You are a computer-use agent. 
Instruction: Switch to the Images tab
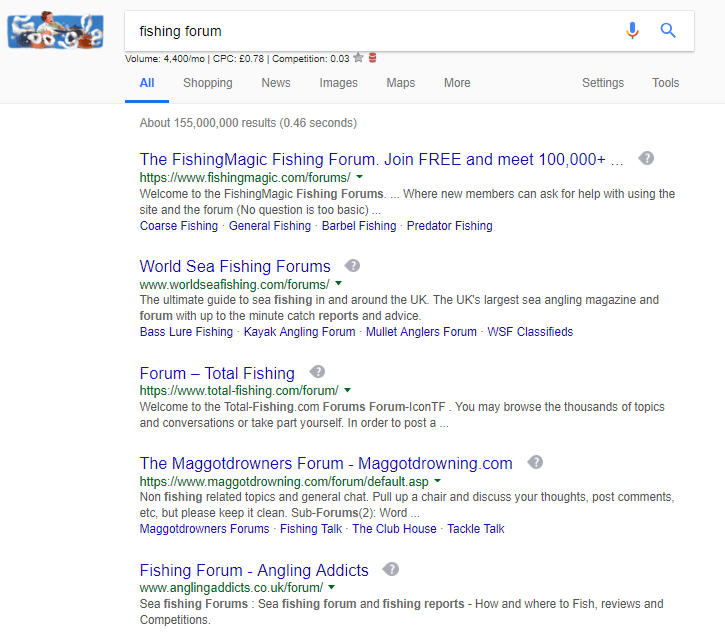click(338, 83)
